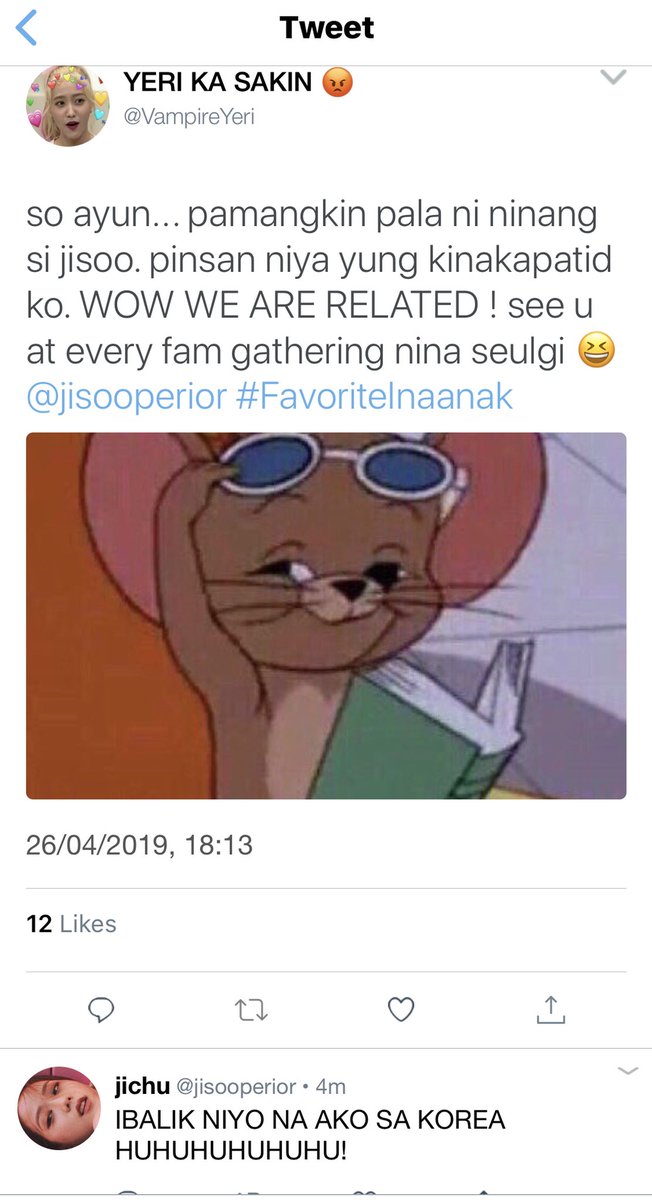
Task: Tap the retweet arrows icon
Action: pos(251,1011)
